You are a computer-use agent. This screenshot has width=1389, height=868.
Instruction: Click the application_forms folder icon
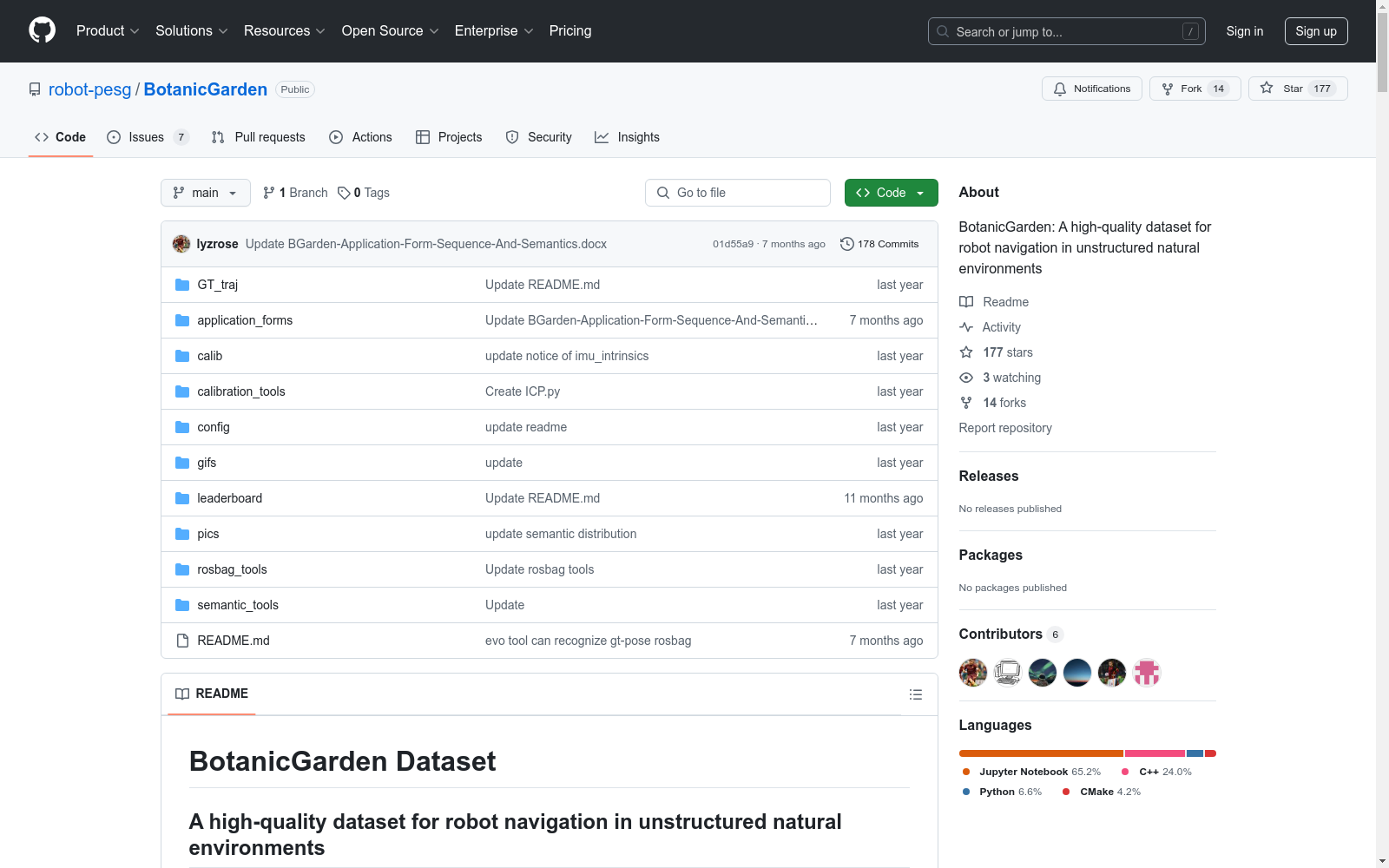pos(182,320)
